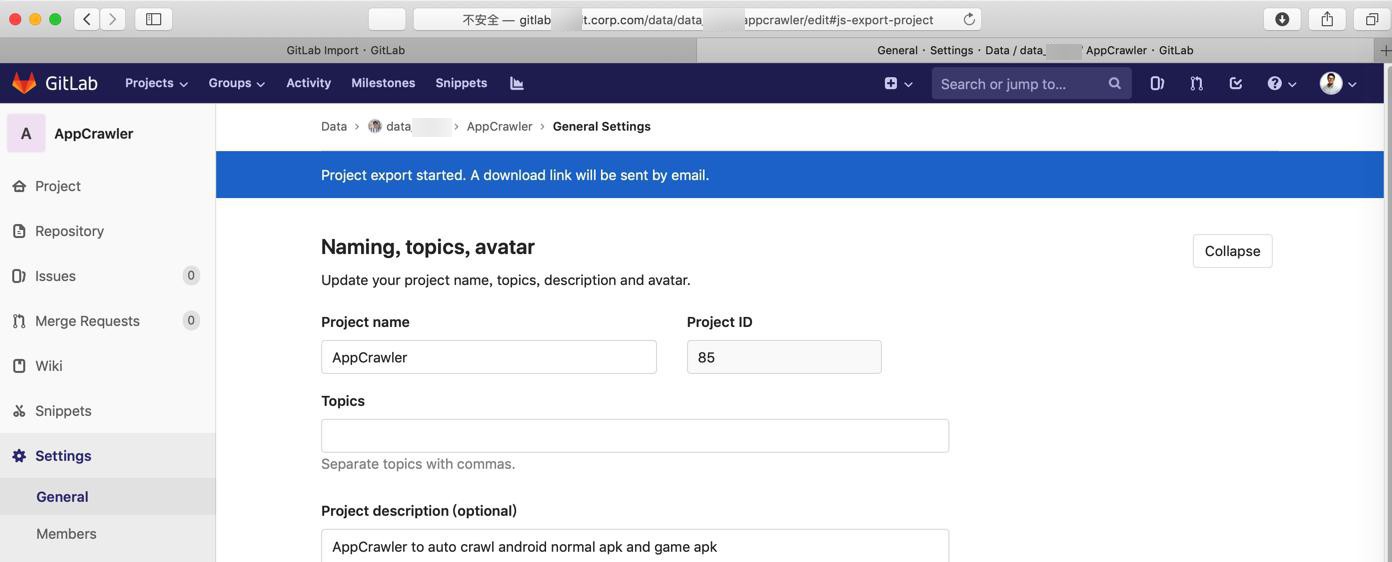Open the To-Do list icon
Viewport: 1392px width, 562px height.
1235,84
